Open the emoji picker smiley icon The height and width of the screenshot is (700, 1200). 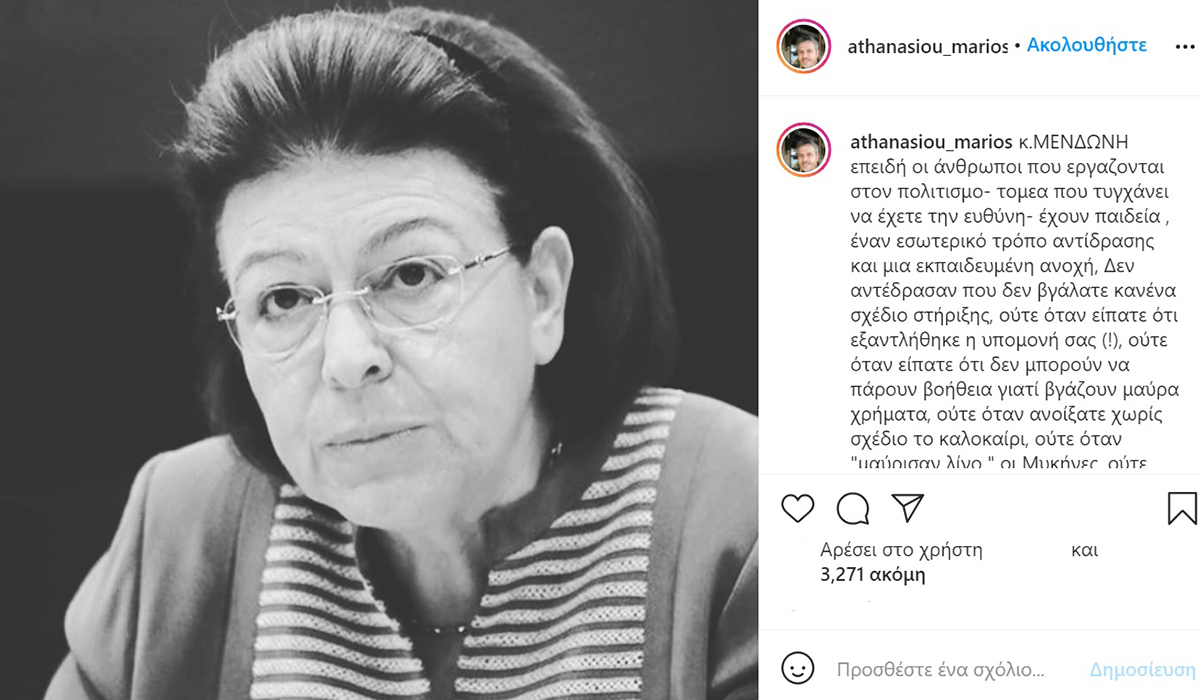pyautogui.click(x=796, y=667)
